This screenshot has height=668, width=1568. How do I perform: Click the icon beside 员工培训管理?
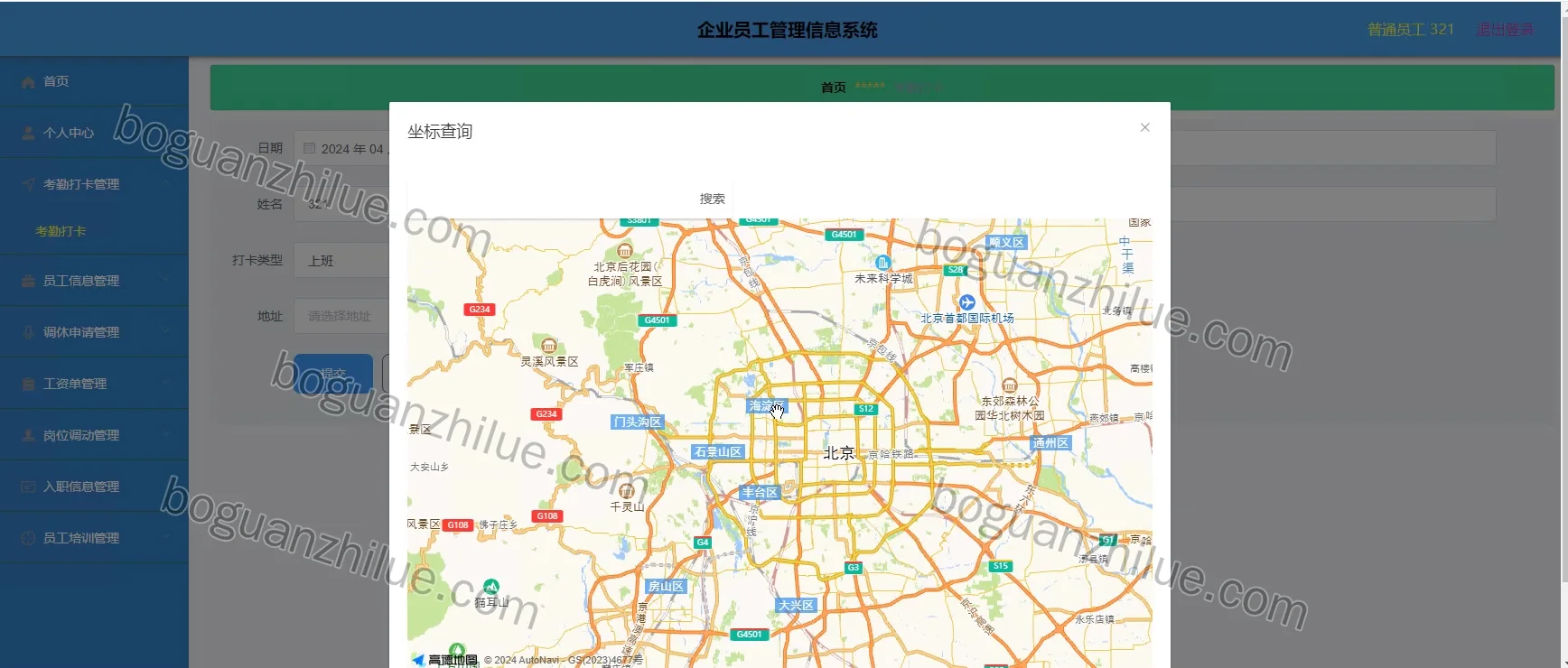[28, 538]
